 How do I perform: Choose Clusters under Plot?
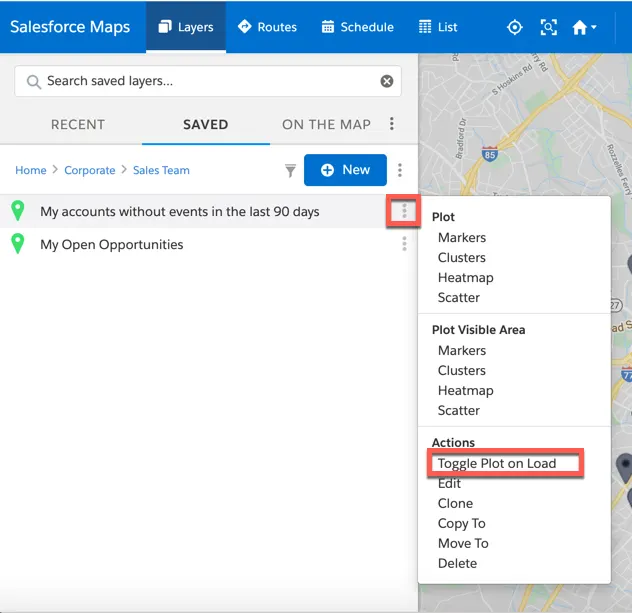pos(462,258)
